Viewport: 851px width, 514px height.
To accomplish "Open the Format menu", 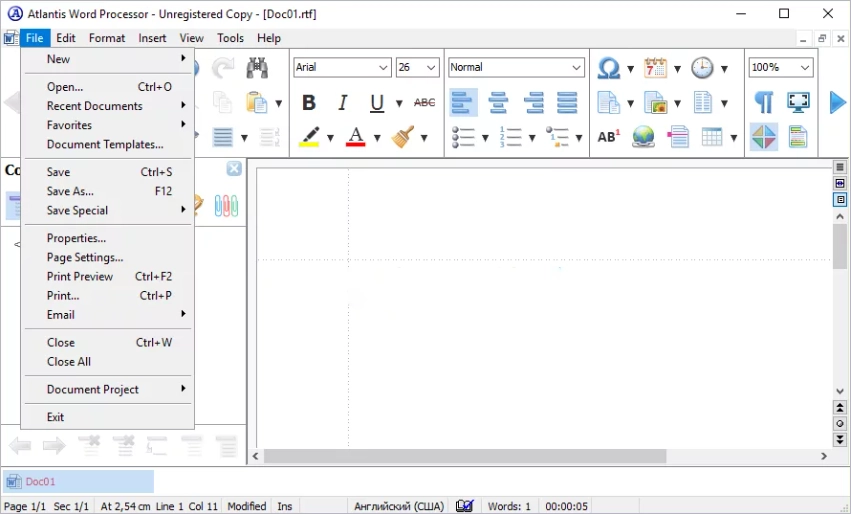I will (x=107, y=38).
